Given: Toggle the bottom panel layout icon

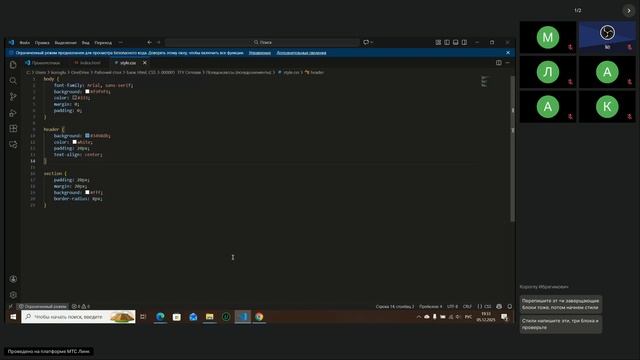Looking at the screenshot, I should pos(456,42).
